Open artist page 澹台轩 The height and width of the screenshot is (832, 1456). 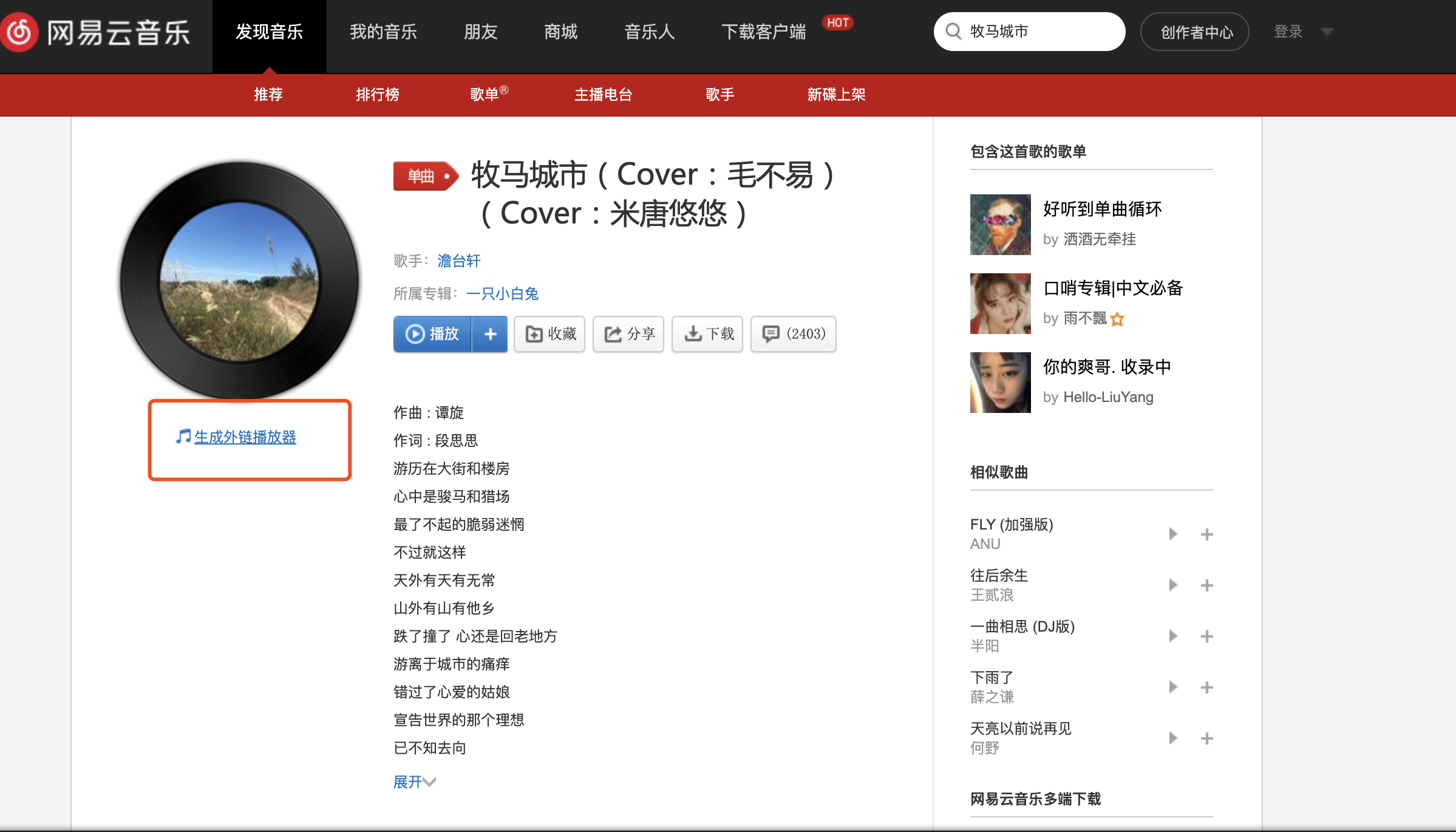[x=458, y=261]
